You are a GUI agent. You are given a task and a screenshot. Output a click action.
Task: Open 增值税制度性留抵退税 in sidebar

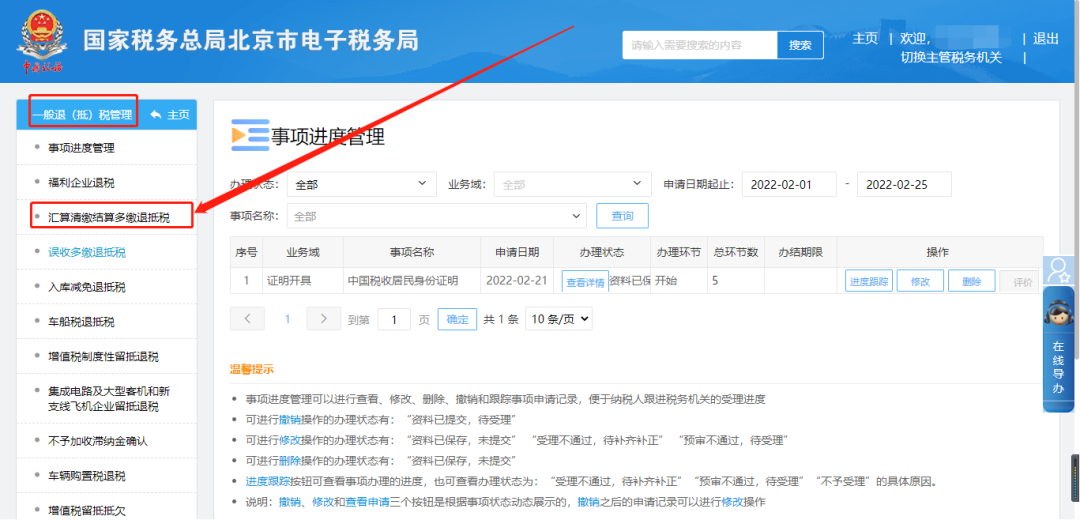click(x=103, y=357)
